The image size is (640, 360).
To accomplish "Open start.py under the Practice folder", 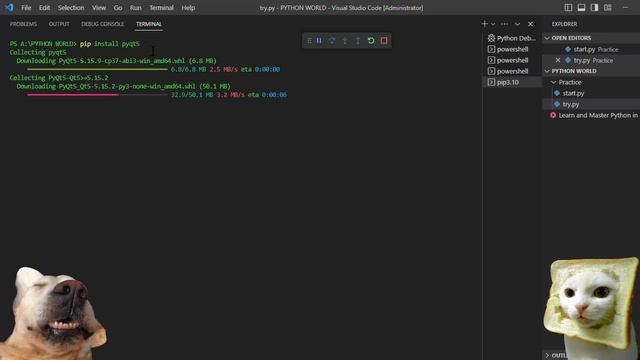I will [x=591, y=93].
